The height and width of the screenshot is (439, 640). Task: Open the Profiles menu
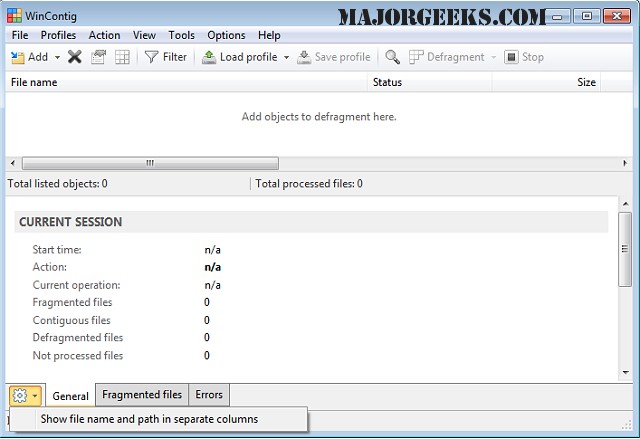(58, 35)
